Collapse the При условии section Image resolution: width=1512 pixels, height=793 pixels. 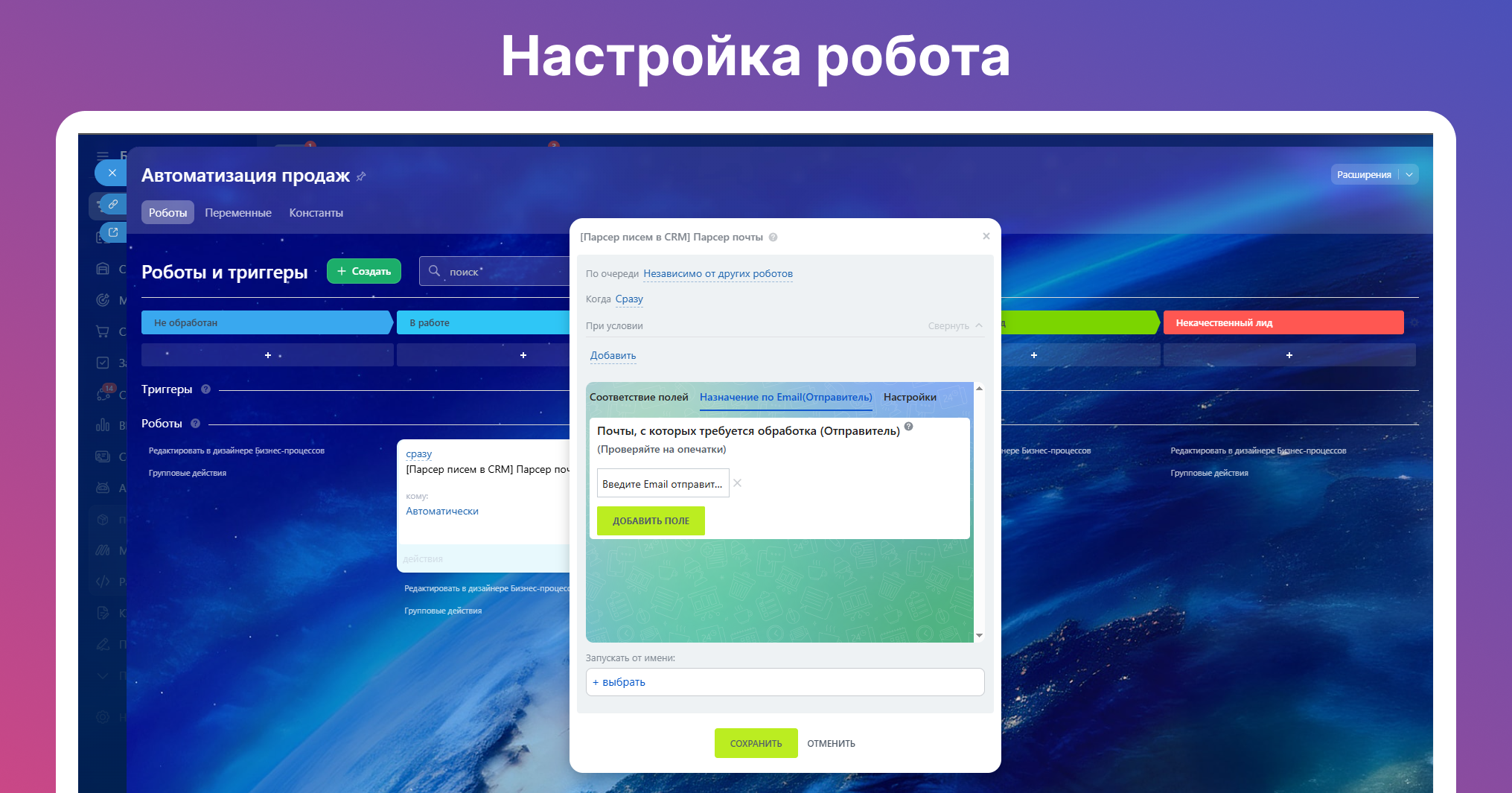(955, 326)
